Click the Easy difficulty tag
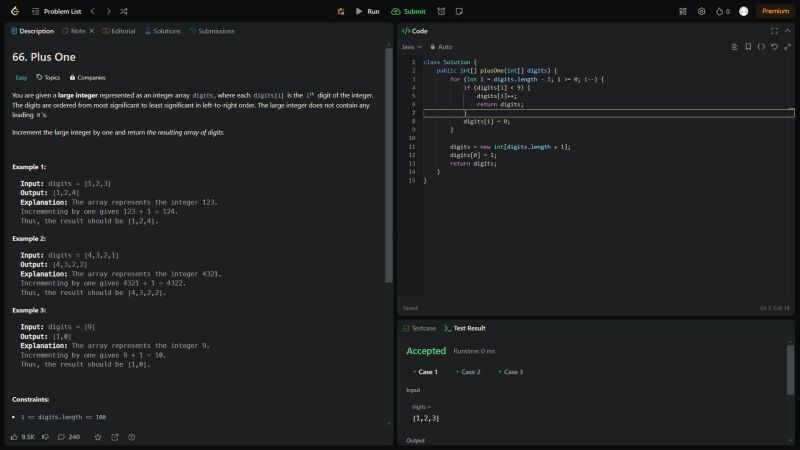The width and height of the screenshot is (800, 450). (x=21, y=78)
